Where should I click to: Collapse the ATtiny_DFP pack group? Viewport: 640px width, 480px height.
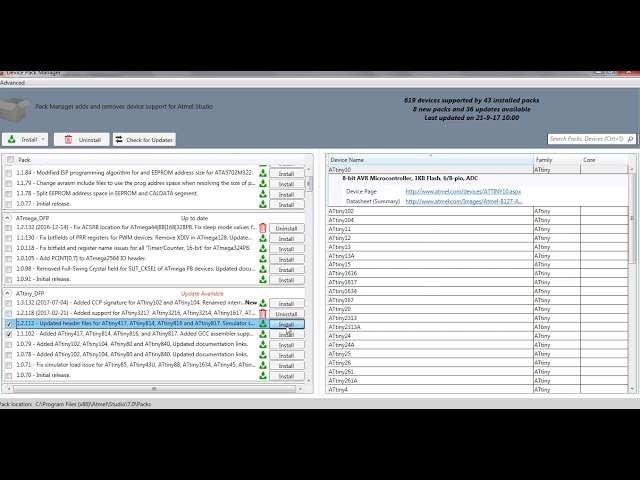[7, 293]
